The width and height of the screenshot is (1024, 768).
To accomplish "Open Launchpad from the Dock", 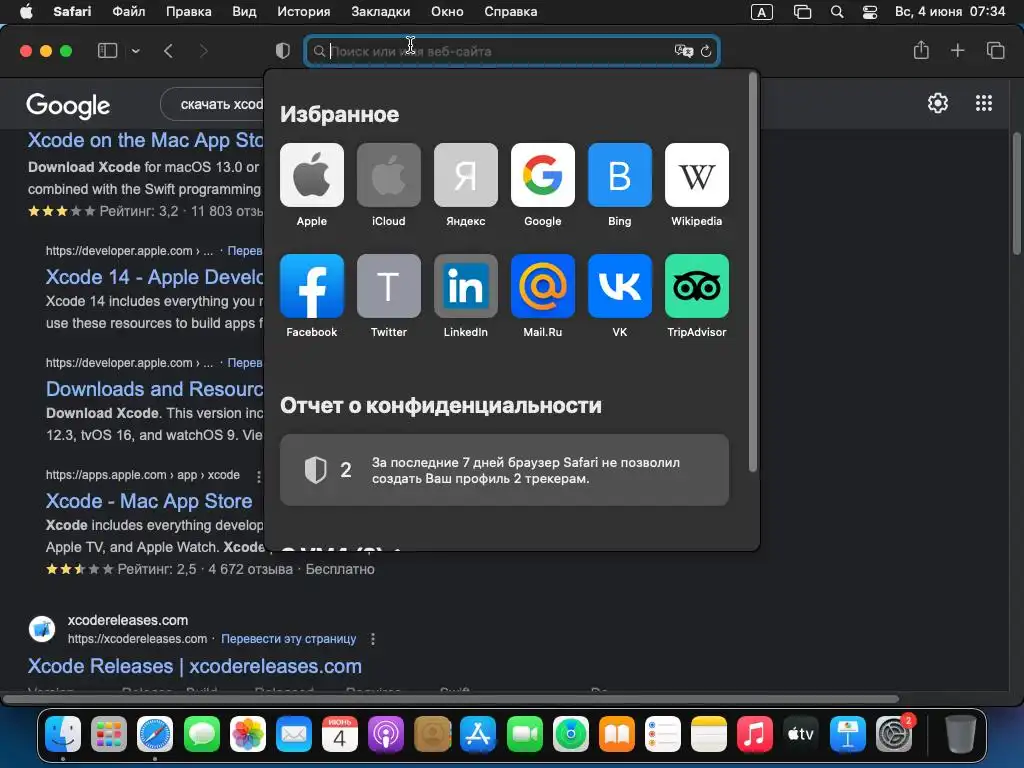I will pos(108,733).
